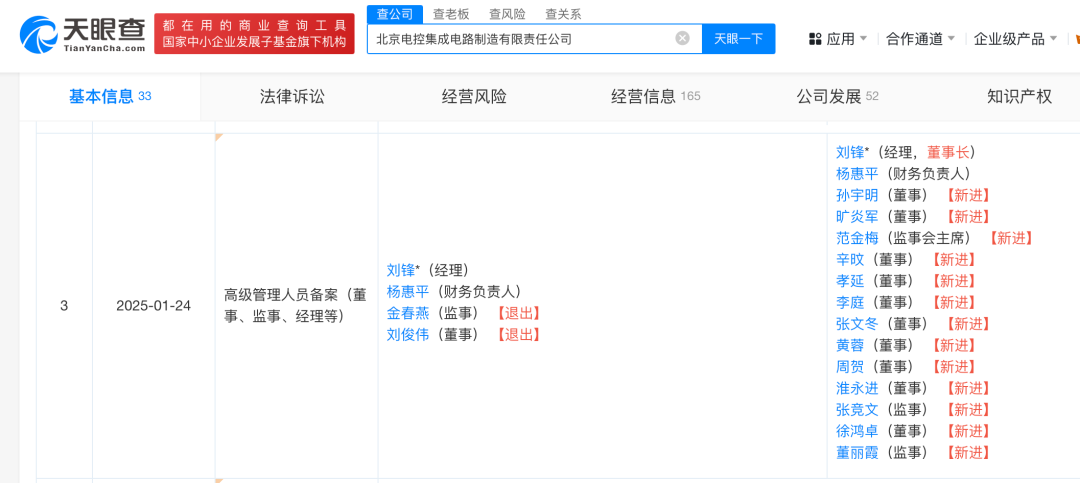Open 张竞文 (监事) profile link
Screen dimensions: 1080x483
pos(858,409)
